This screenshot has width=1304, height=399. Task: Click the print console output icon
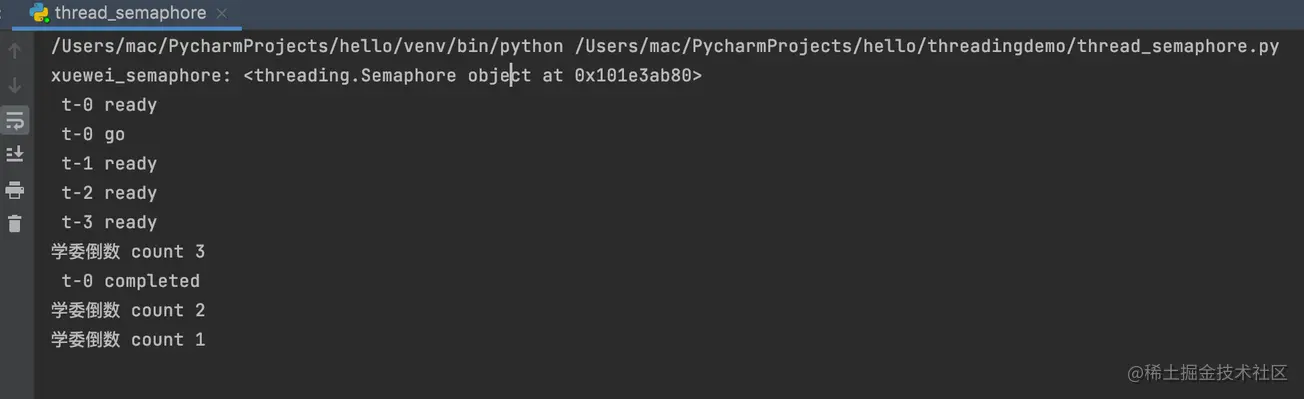click(x=15, y=190)
